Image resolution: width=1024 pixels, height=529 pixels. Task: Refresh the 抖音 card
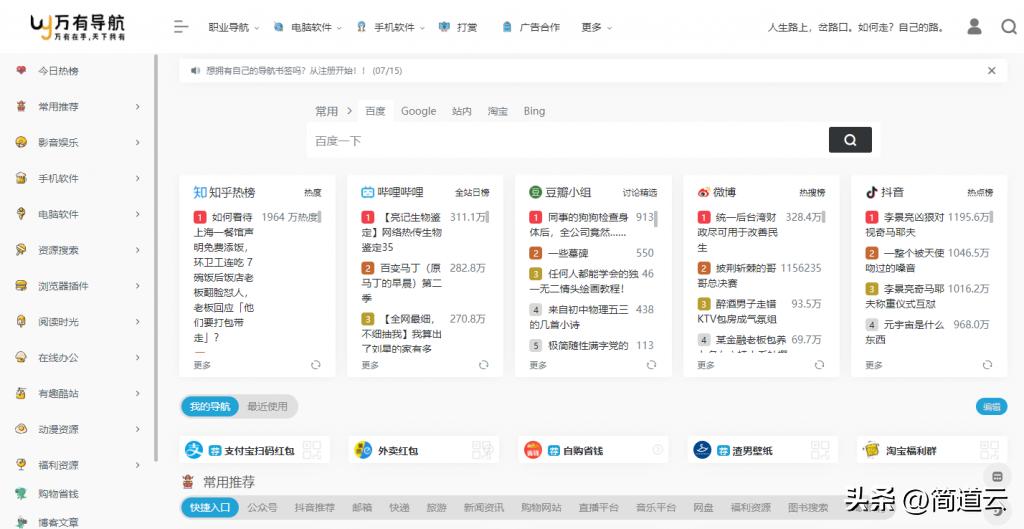coord(987,365)
